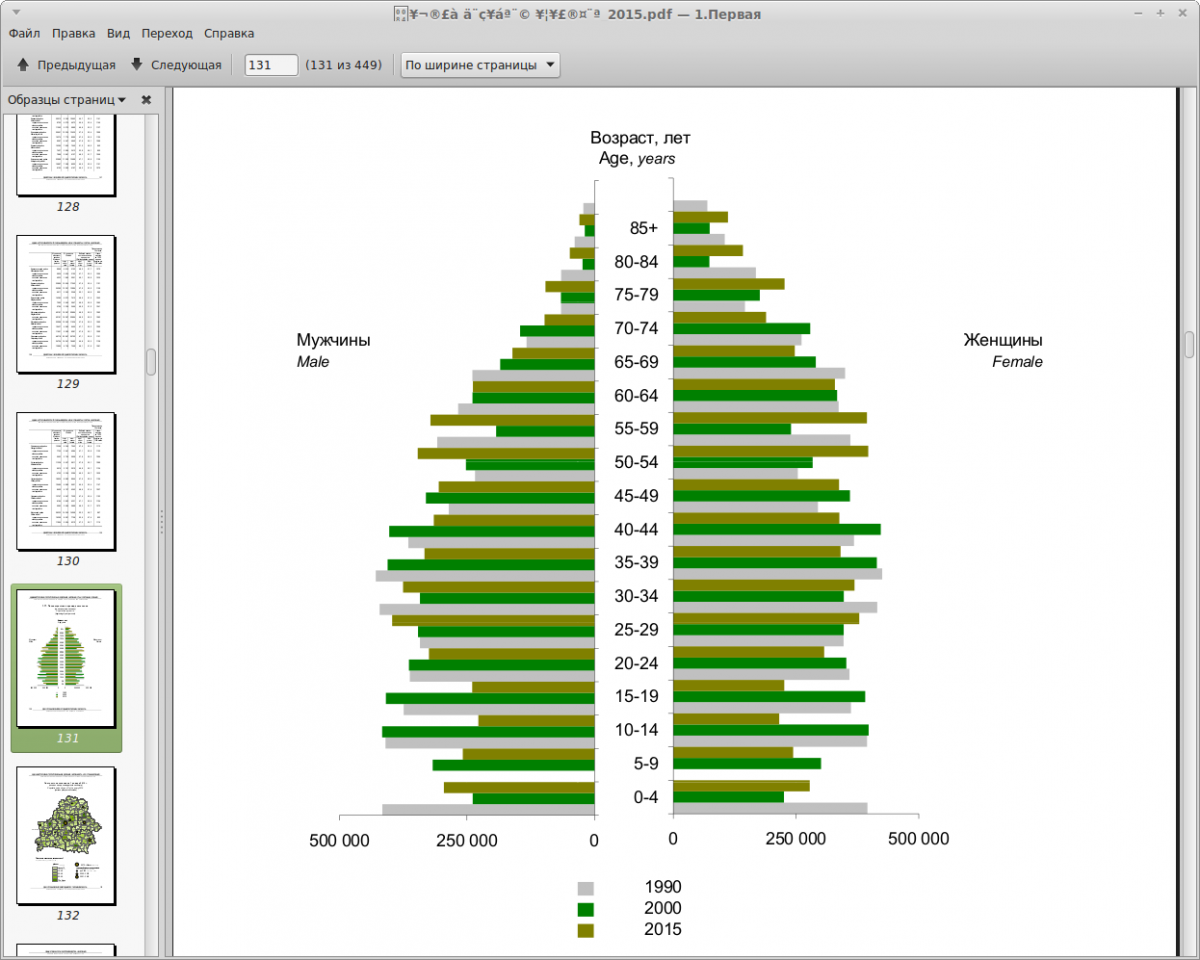
Task: Expand the Образцы страниц sidebar selector
Action: [x=67, y=100]
